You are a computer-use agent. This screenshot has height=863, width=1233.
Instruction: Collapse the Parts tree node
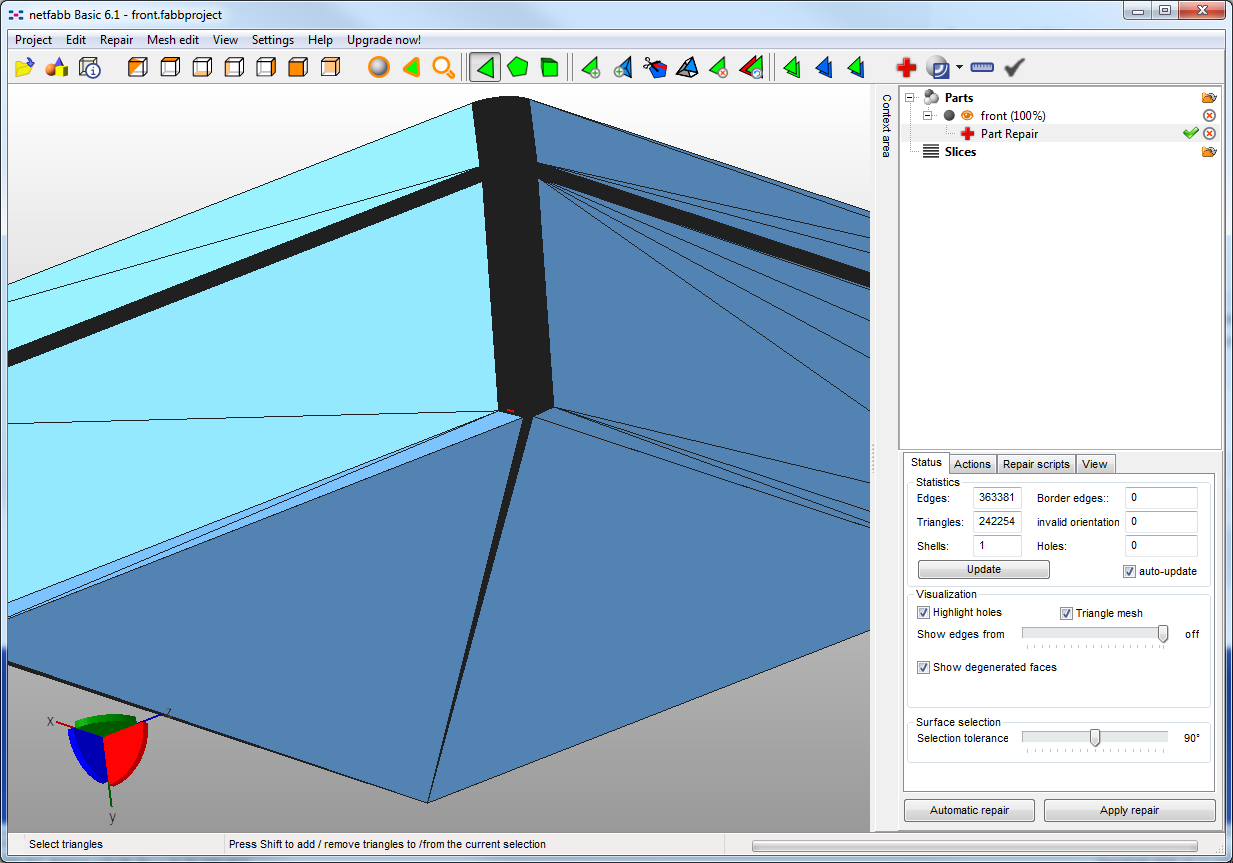click(x=911, y=98)
